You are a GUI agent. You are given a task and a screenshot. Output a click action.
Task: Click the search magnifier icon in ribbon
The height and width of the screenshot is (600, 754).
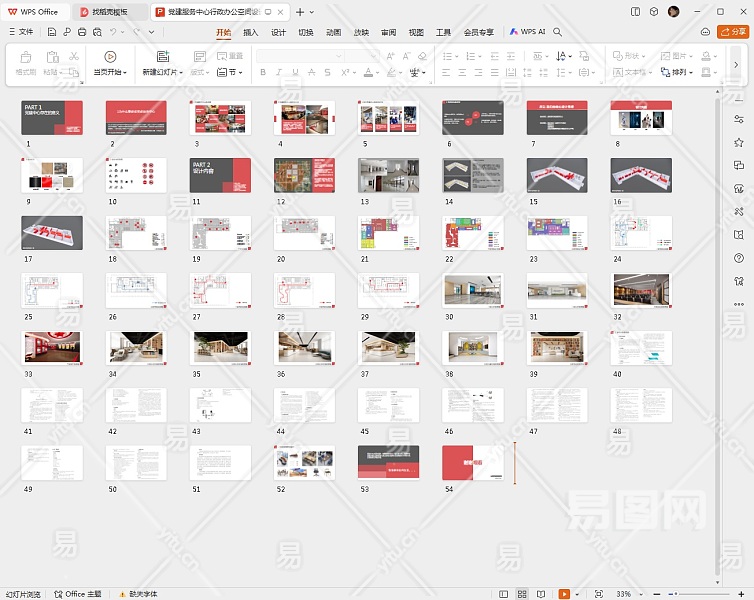point(558,32)
